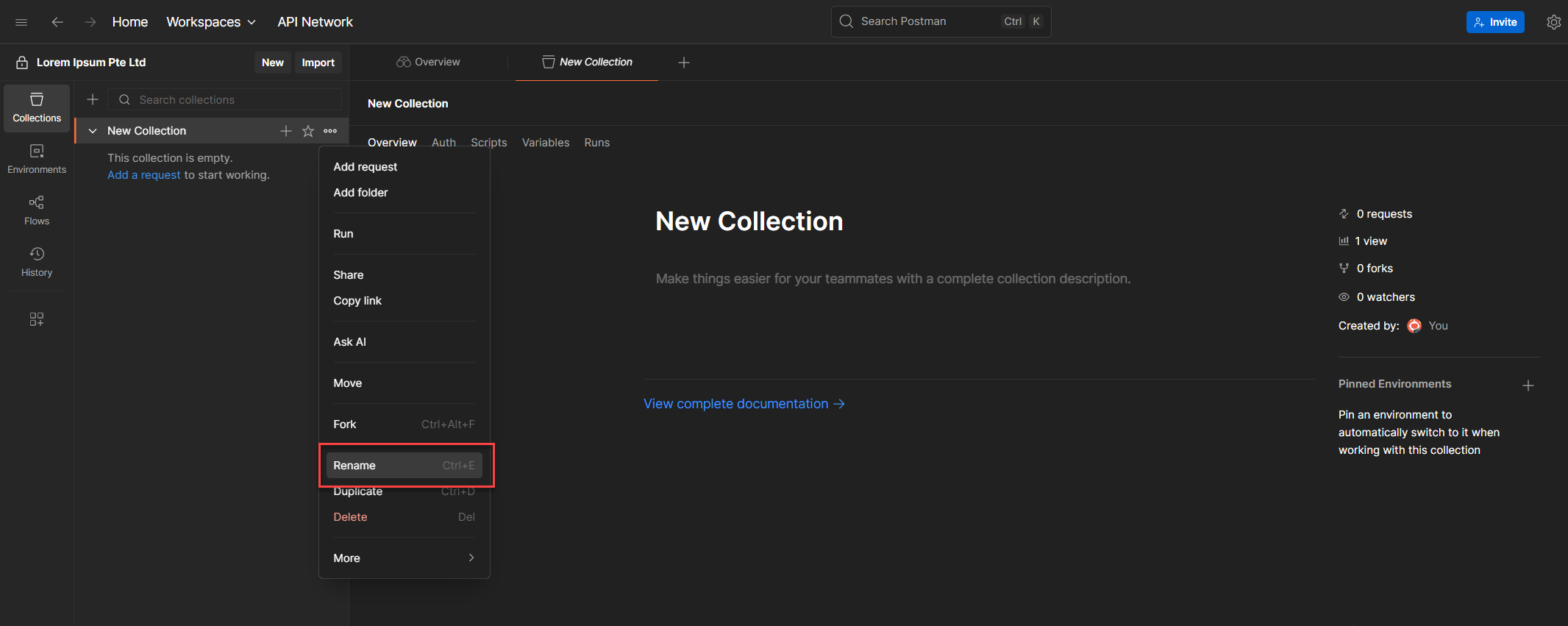Click the Import button
Viewport: 1568px width, 626px height.
point(318,63)
